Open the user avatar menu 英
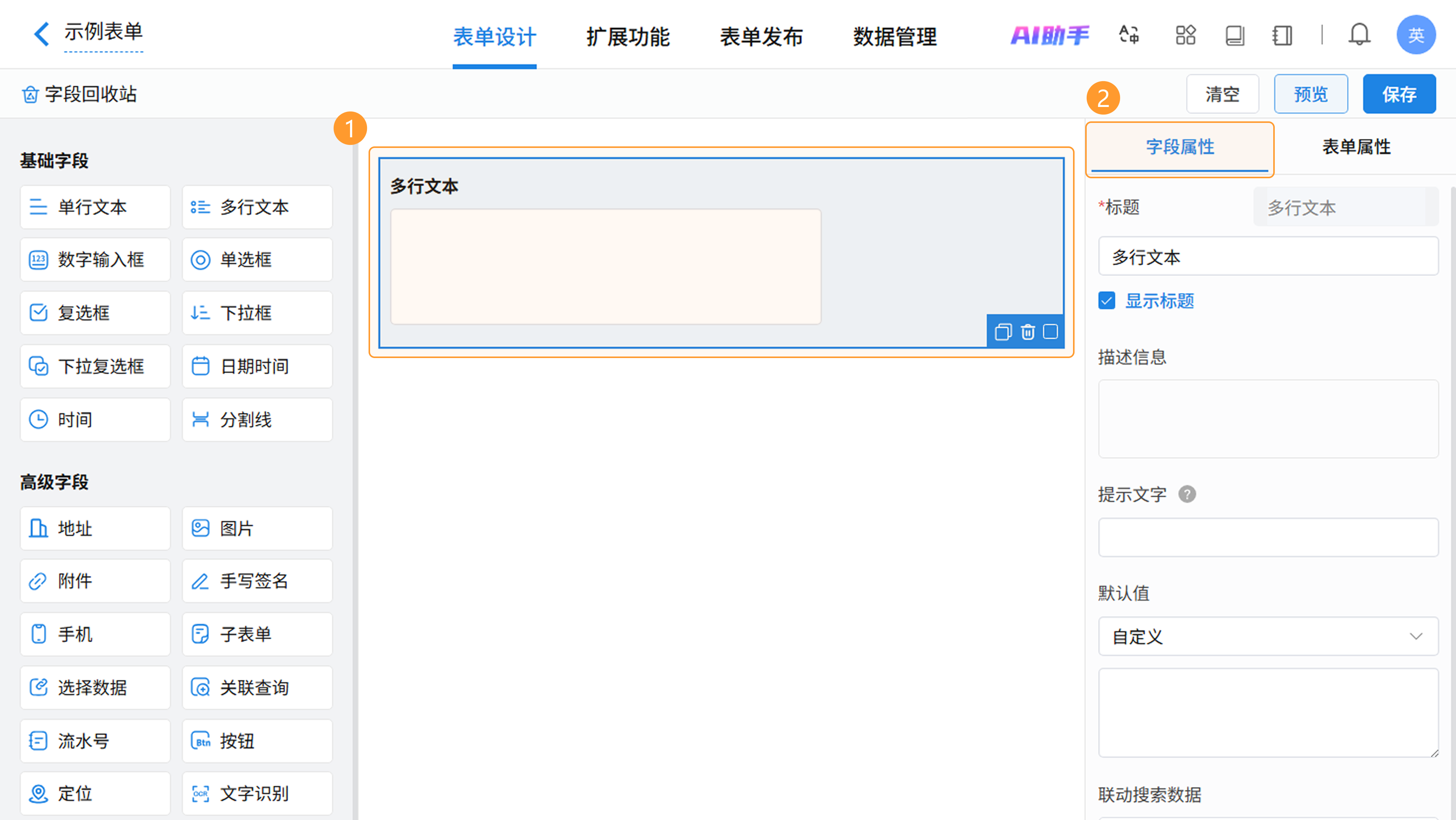Image resolution: width=1456 pixels, height=820 pixels. (1415, 35)
